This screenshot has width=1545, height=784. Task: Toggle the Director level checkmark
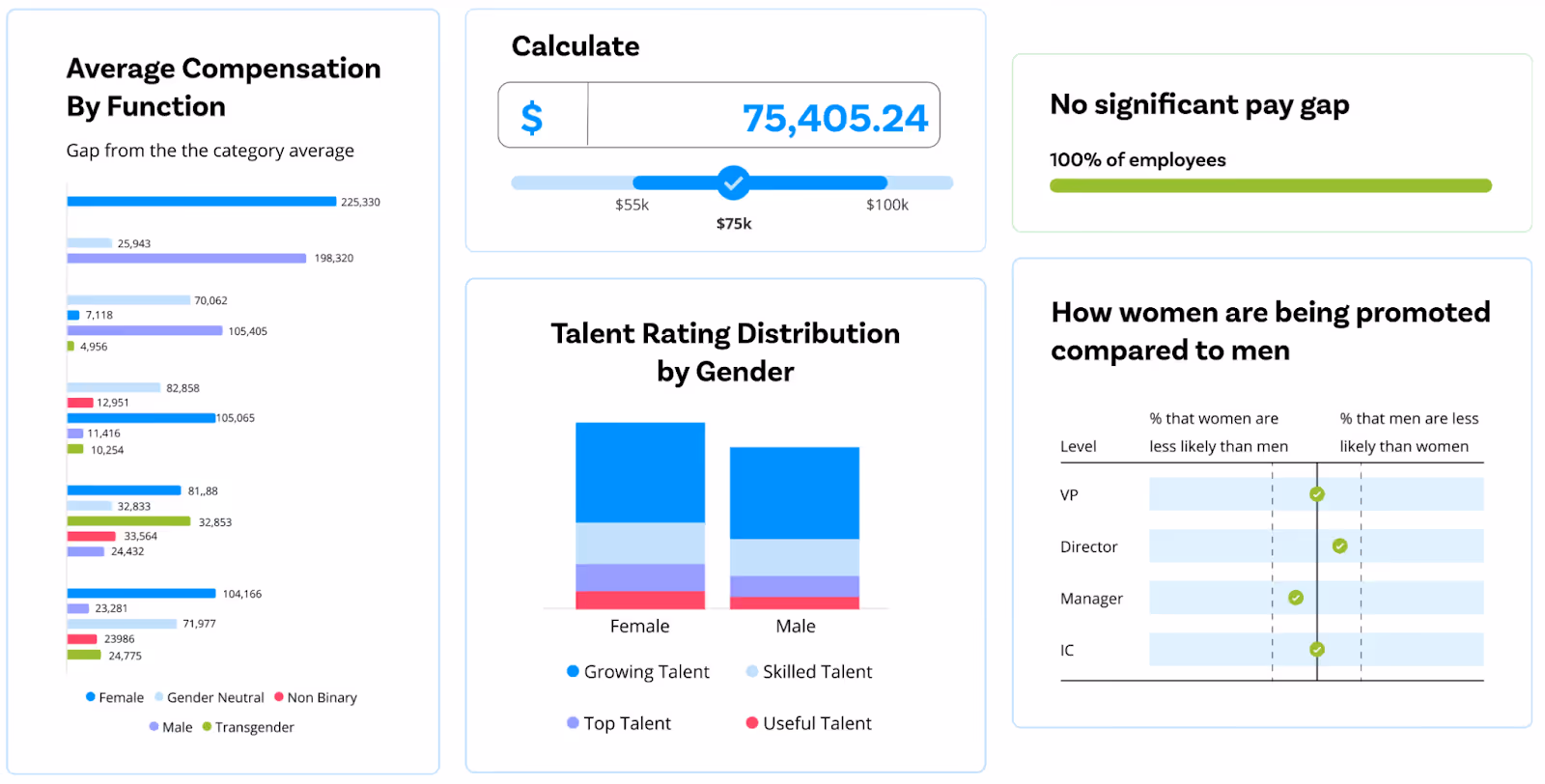tap(1338, 546)
